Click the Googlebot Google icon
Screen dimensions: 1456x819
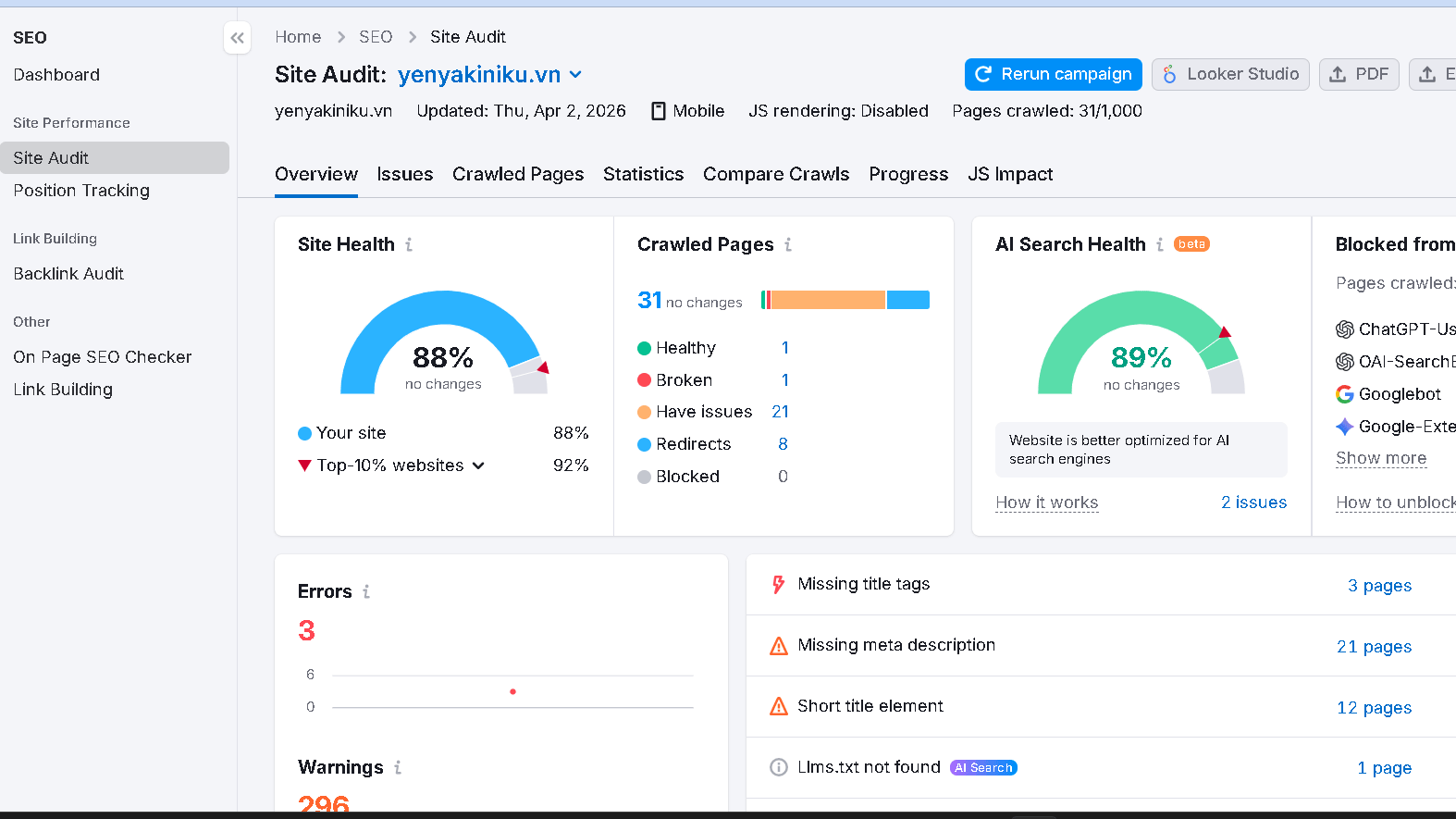point(1345,394)
